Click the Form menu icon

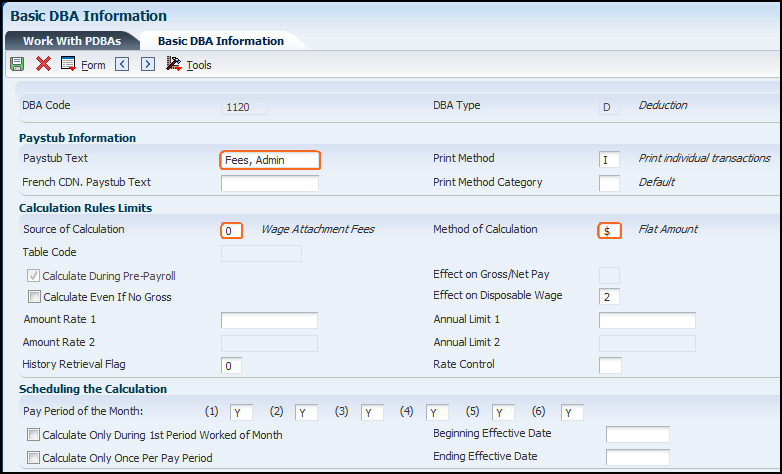(x=68, y=64)
